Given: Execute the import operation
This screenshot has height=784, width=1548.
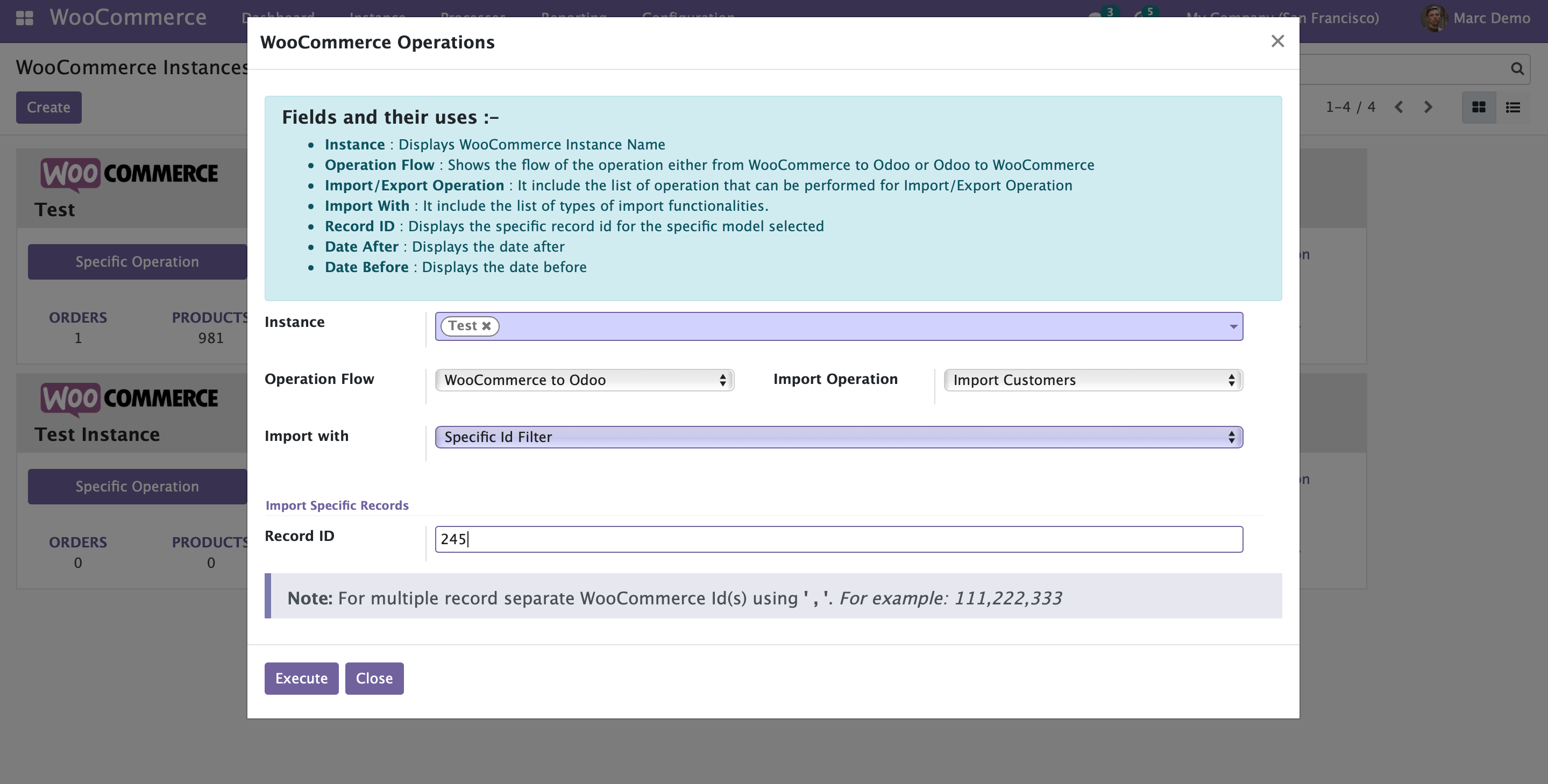Looking at the screenshot, I should 301,678.
